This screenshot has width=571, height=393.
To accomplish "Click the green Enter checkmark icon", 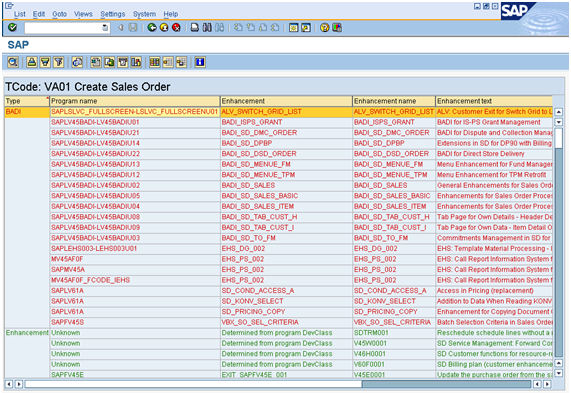I will (x=12, y=27).
